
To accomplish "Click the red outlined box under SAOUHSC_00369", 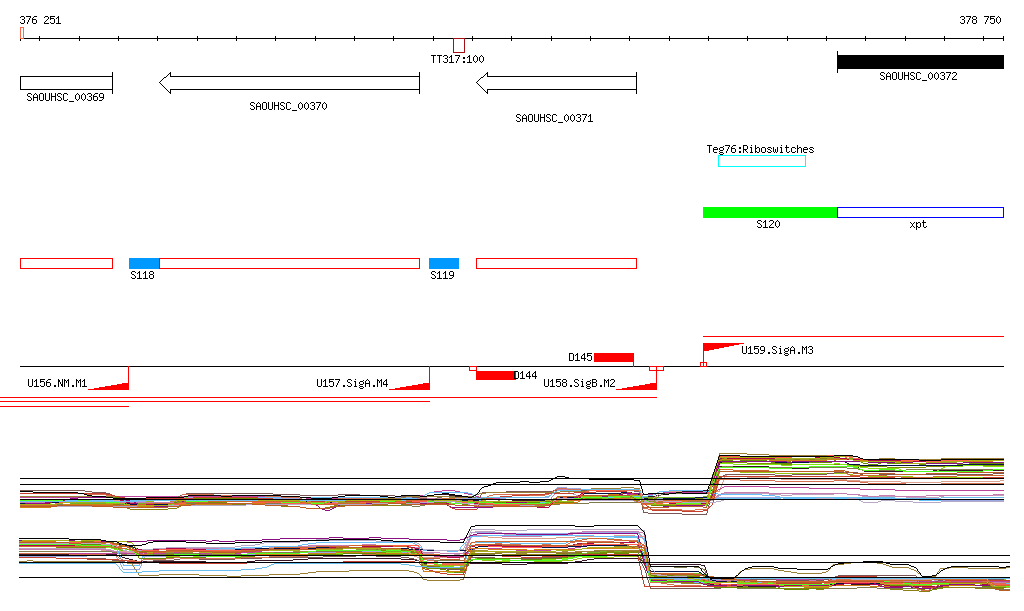I will click(x=67, y=264).
